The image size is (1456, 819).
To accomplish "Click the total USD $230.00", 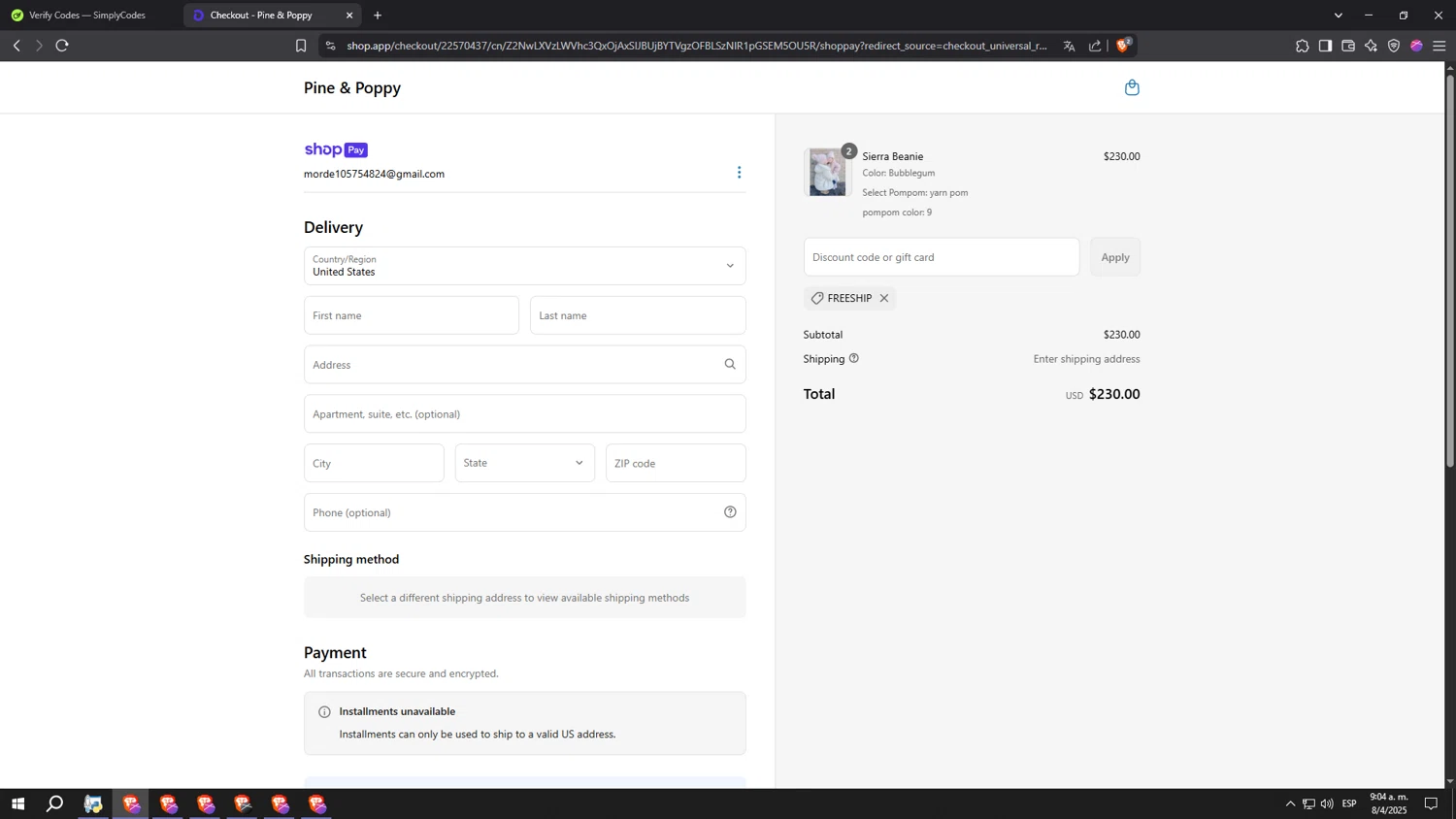I will [x=1103, y=394].
